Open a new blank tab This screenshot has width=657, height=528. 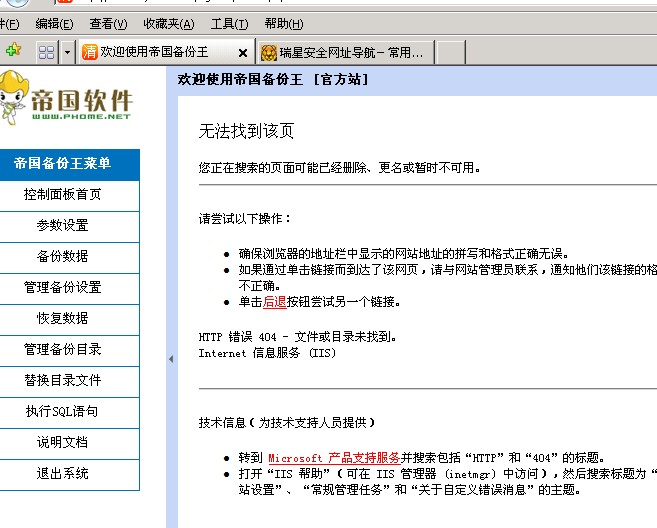[x=450, y=53]
